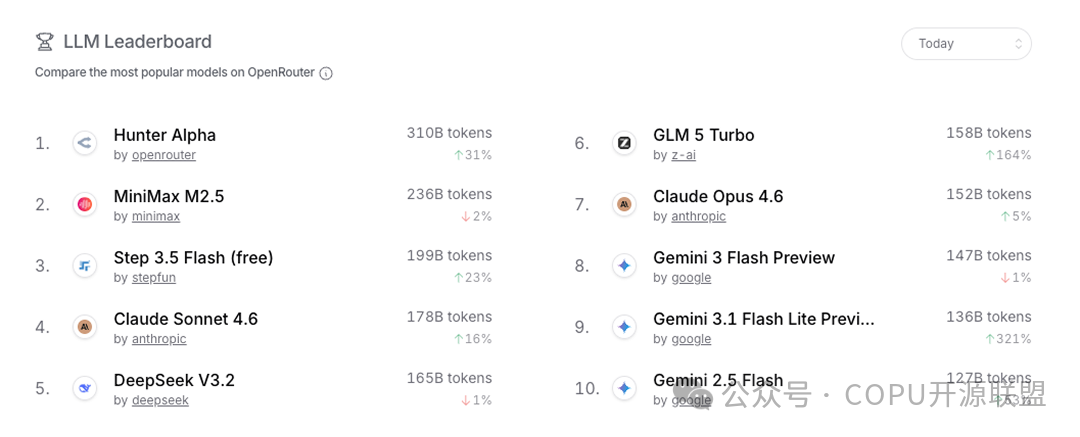Click the Claude Sonnet 4.6 Anthropic icon
This screenshot has width=1080, height=437.
[x=84, y=326]
